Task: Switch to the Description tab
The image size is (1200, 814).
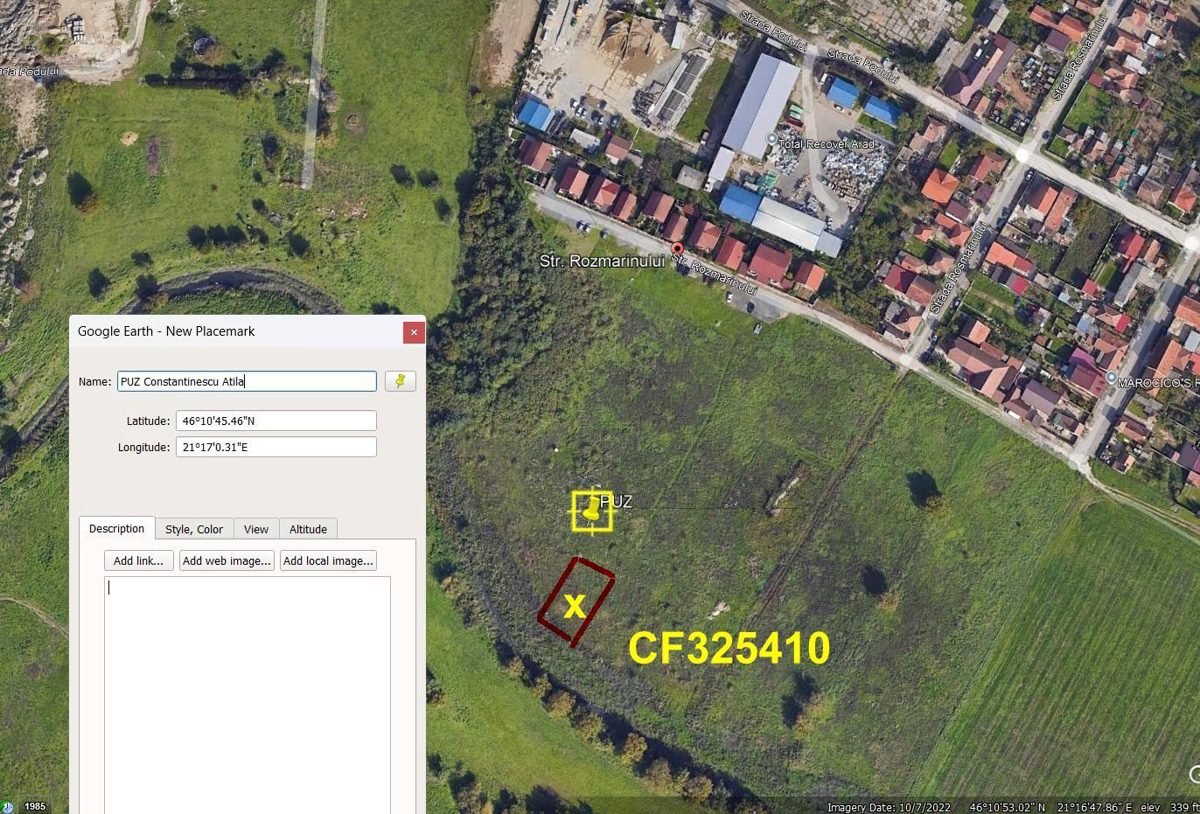Action: tap(117, 529)
